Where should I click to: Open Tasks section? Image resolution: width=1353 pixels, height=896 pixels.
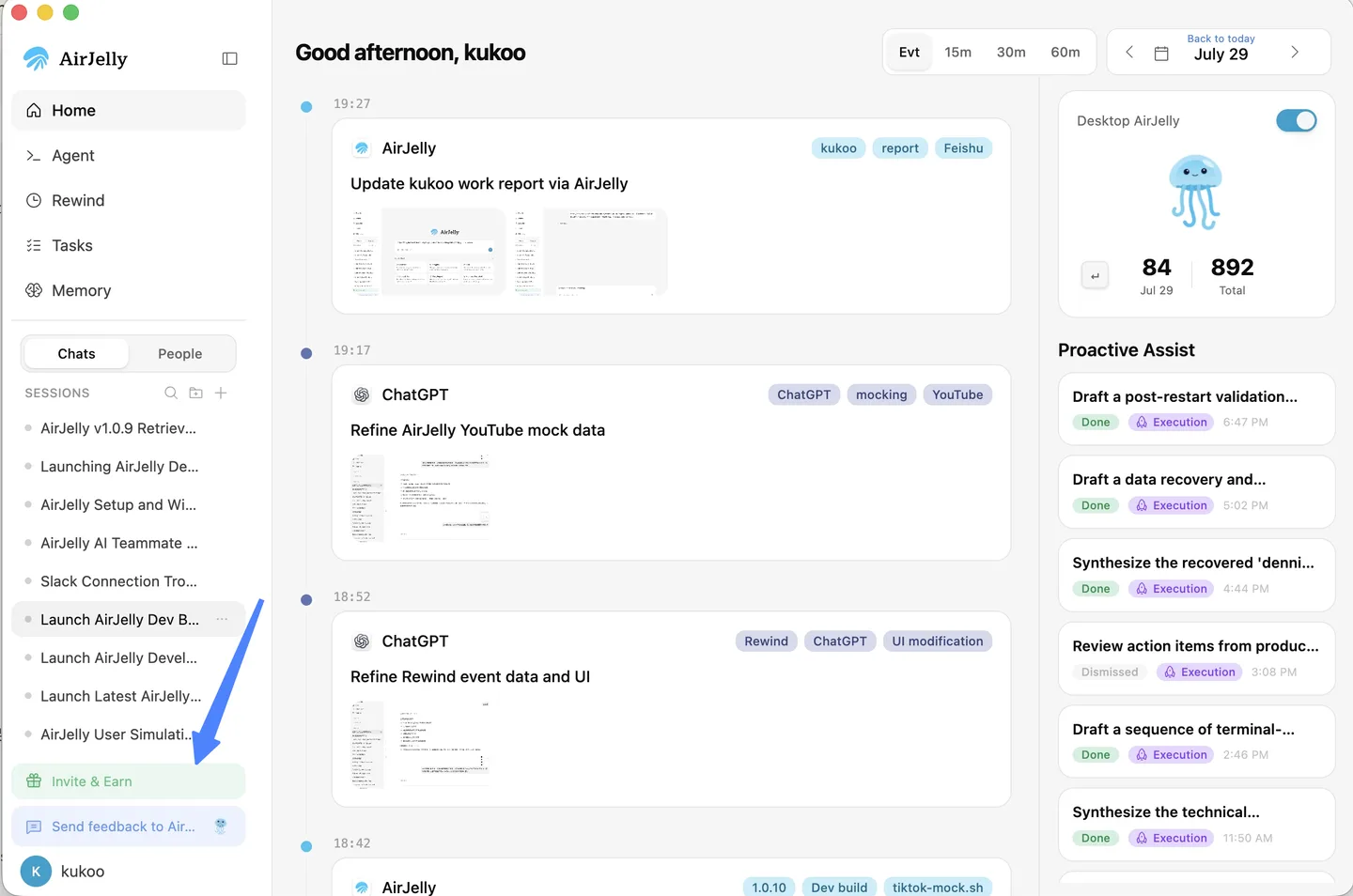129,246
